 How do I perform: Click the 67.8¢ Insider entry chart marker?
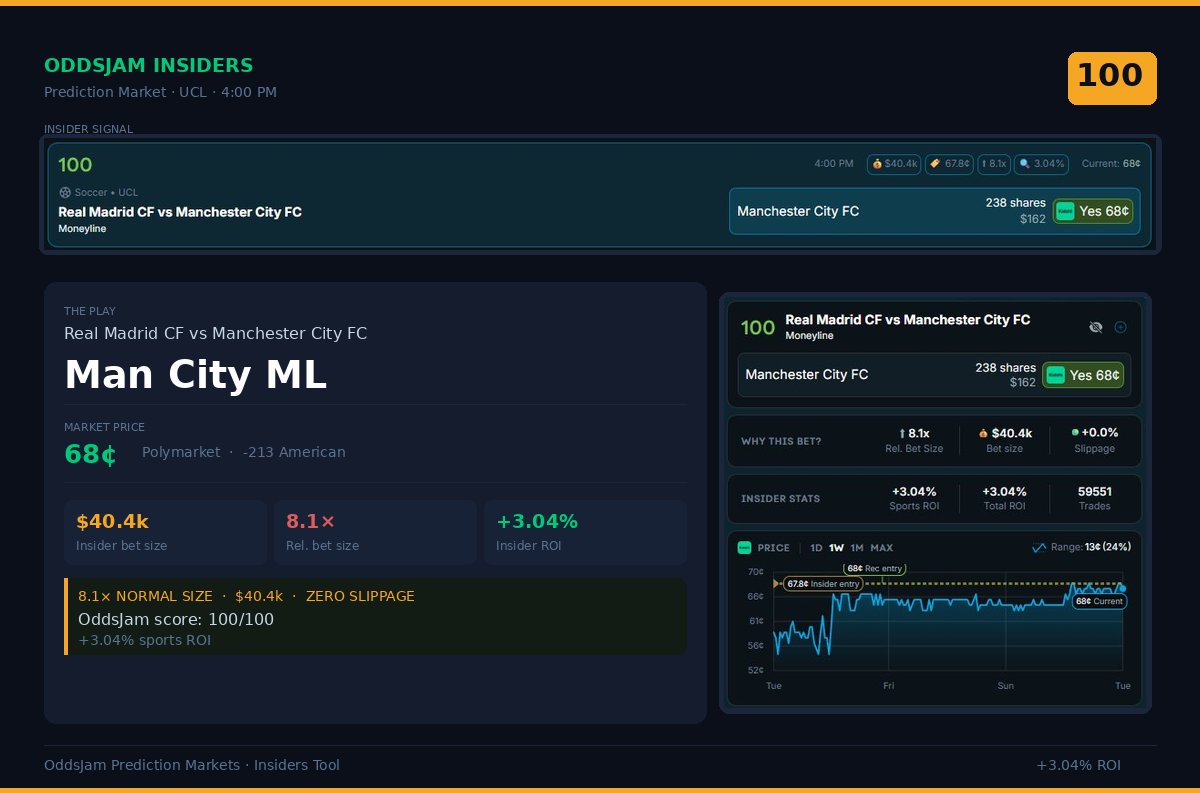point(822,584)
